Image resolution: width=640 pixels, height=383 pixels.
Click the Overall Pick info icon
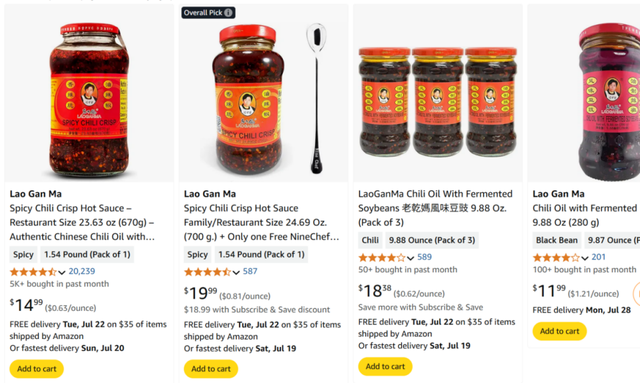tap(229, 13)
